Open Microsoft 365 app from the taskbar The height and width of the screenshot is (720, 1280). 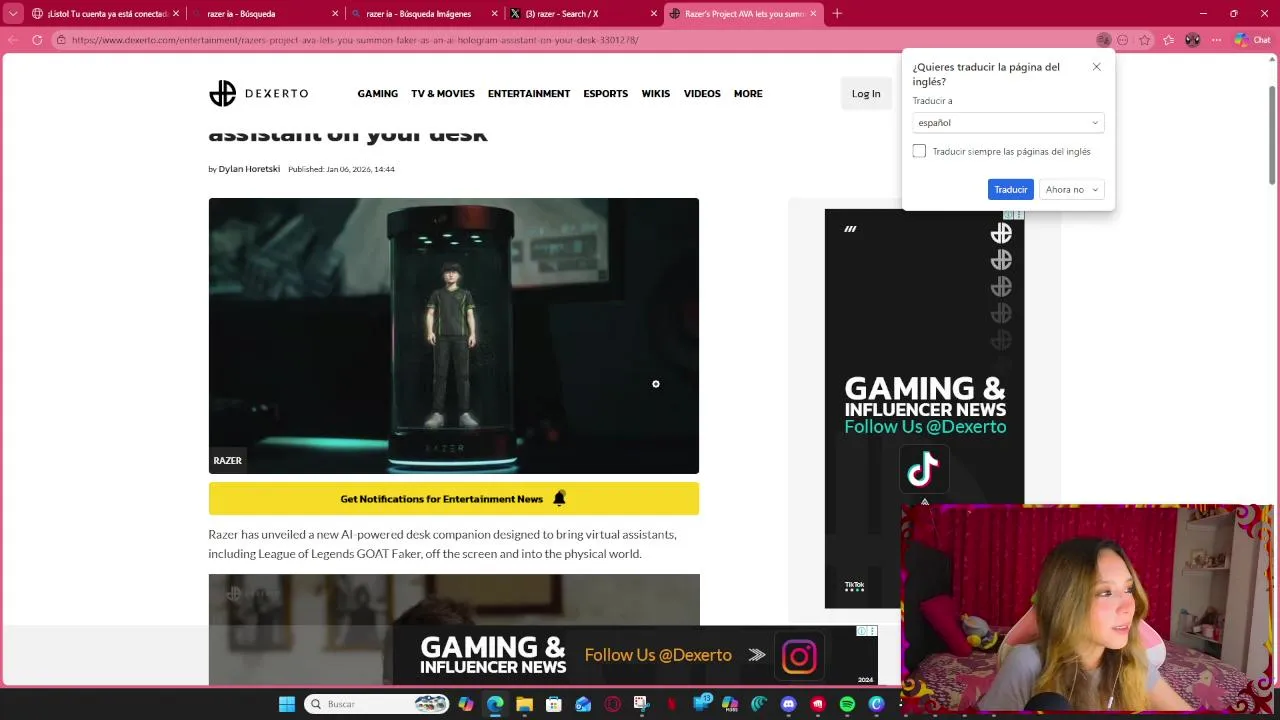(730, 704)
